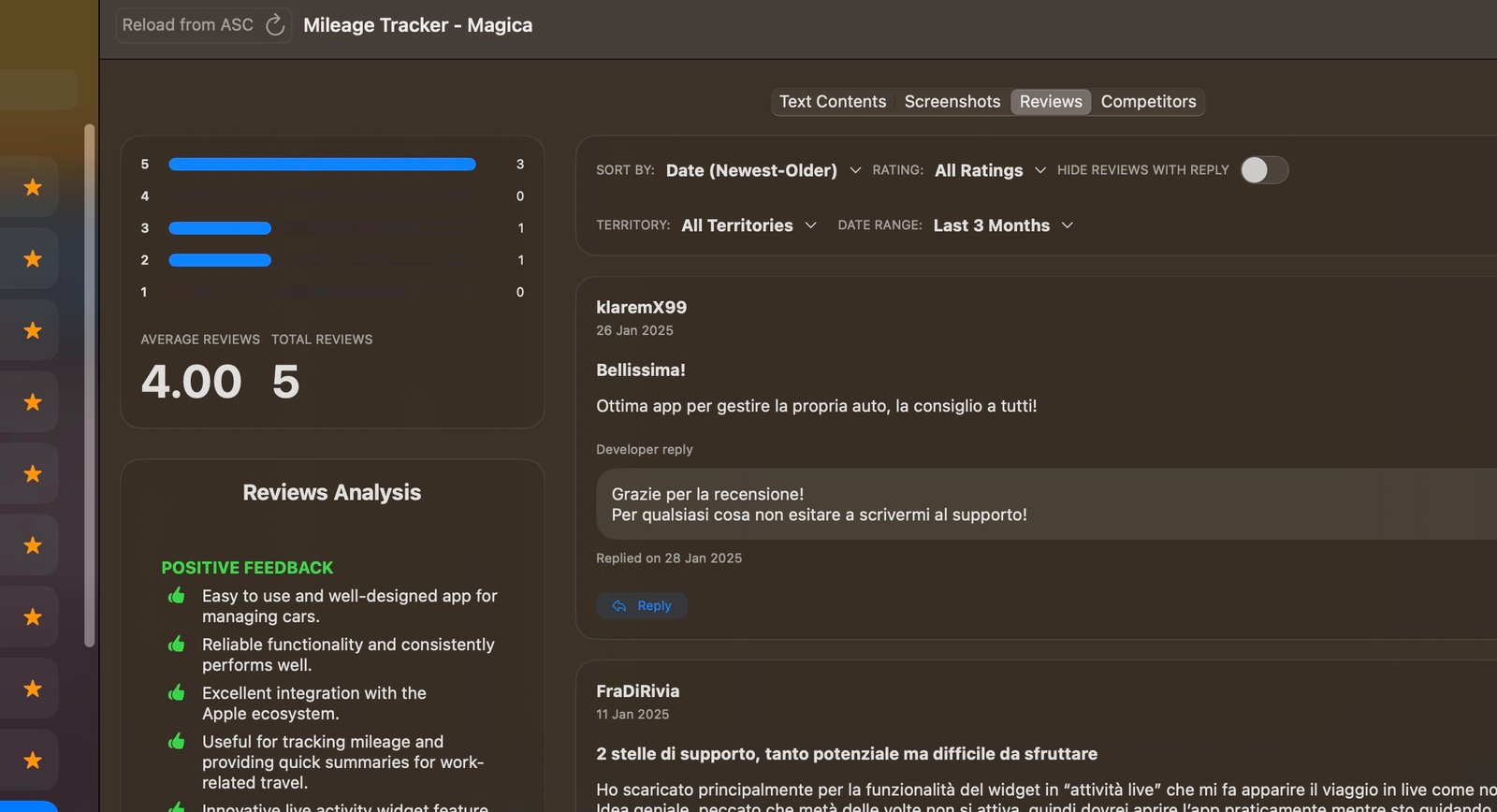Click the reviewer name "klaremX99"
Screen dimensions: 1497x812
coord(642,308)
